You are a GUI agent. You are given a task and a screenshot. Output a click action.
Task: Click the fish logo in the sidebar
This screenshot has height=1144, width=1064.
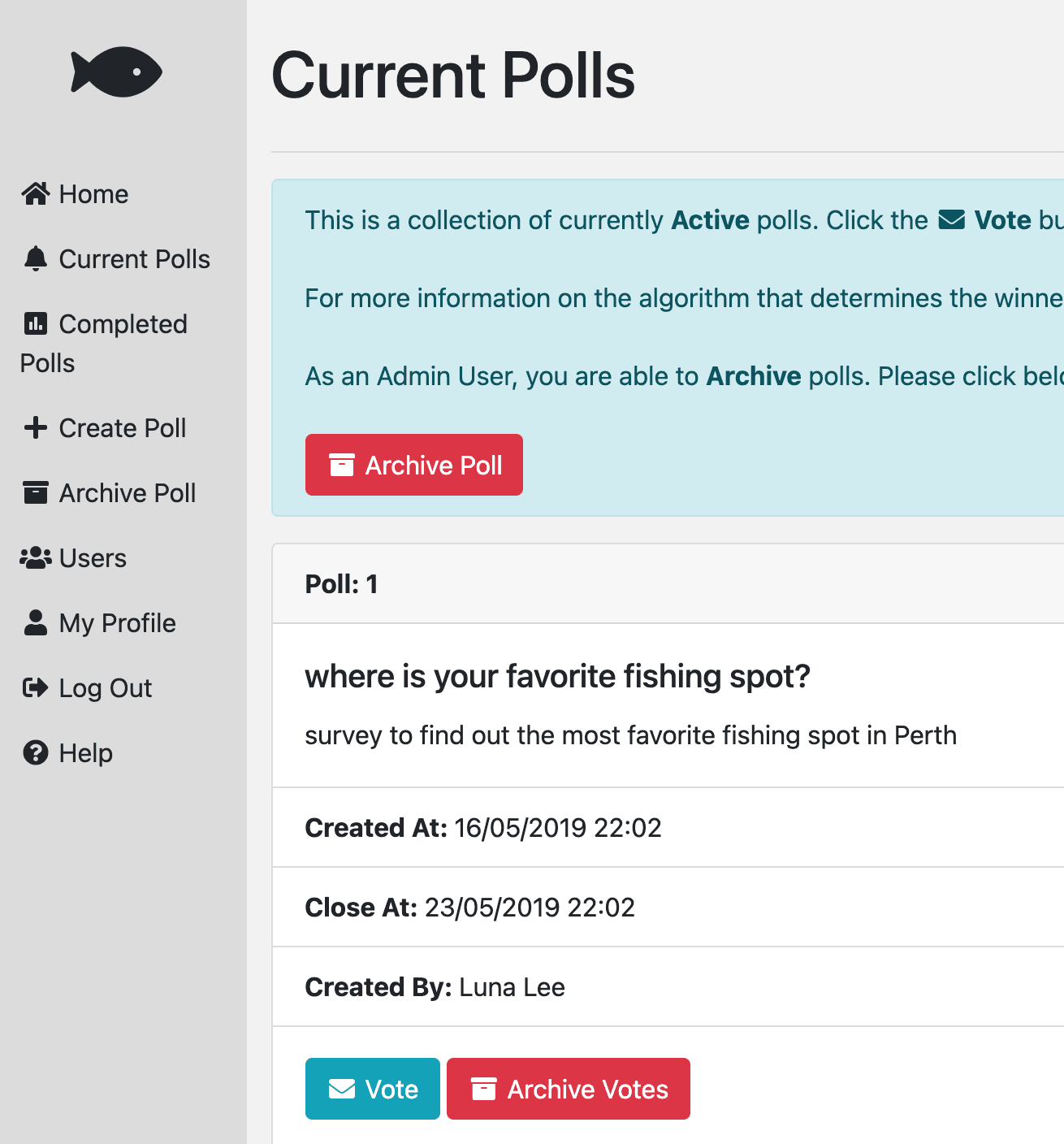pos(117,72)
